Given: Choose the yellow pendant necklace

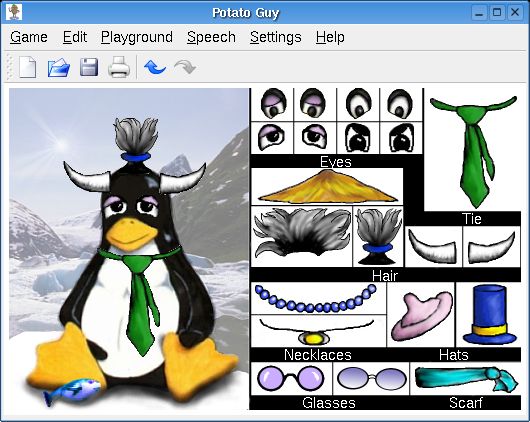Looking at the screenshot, I should click(x=317, y=332).
